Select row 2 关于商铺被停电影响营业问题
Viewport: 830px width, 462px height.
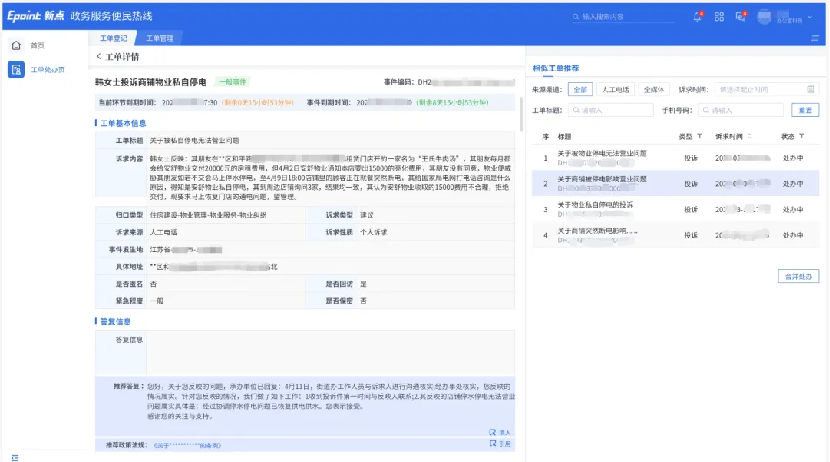[x=675, y=184]
